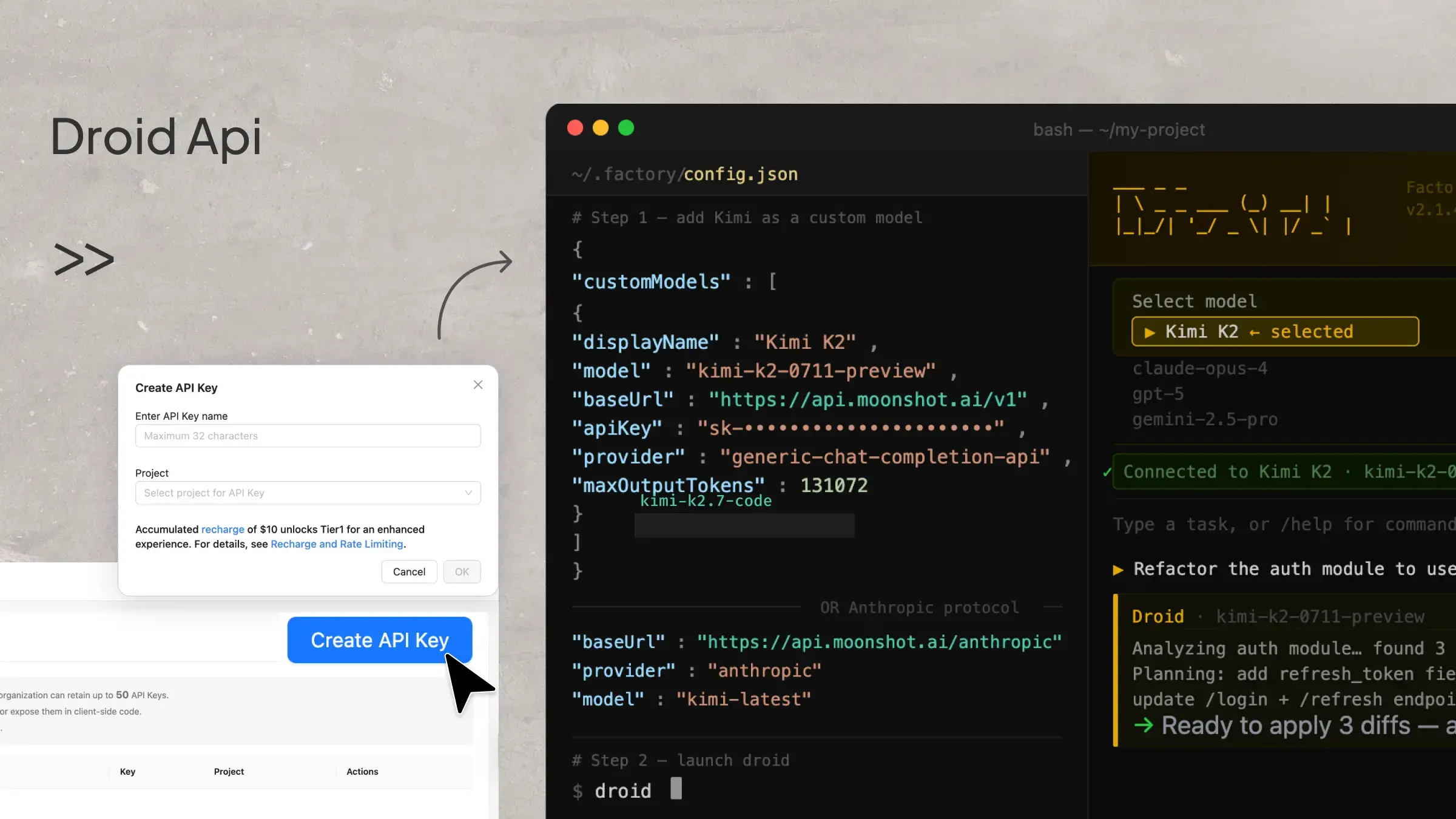Confirm the dialog with the OK button
Image resolution: width=1456 pixels, height=819 pixels.
[462, 571]
